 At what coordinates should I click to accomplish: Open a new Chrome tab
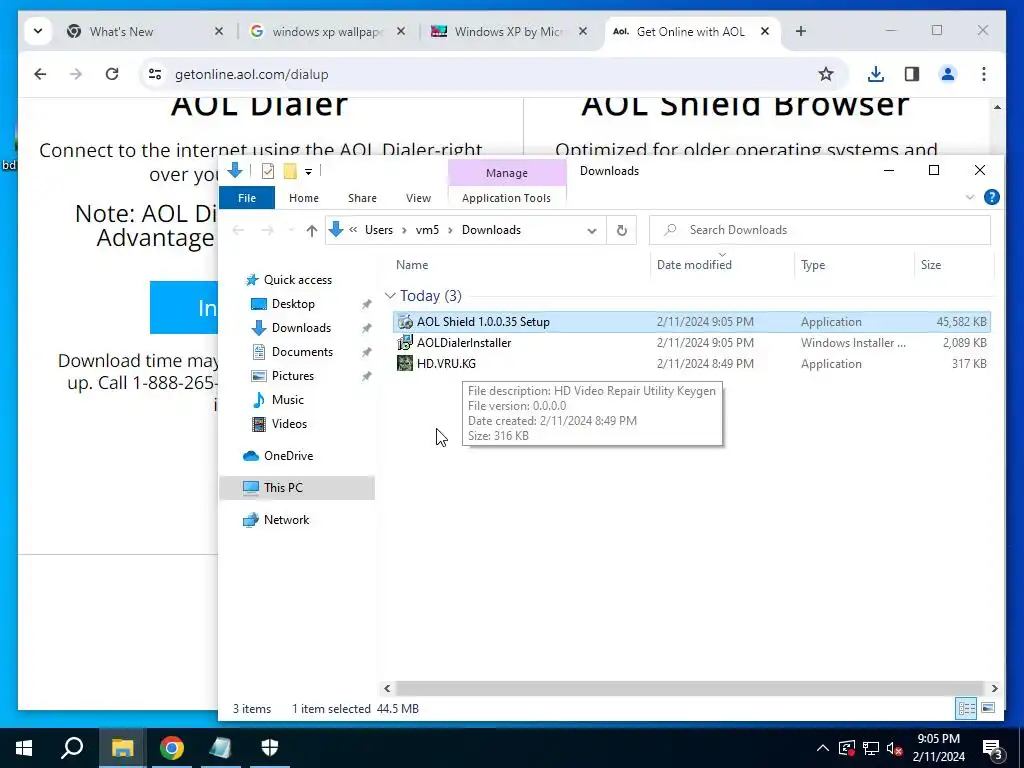coord(801,31)
